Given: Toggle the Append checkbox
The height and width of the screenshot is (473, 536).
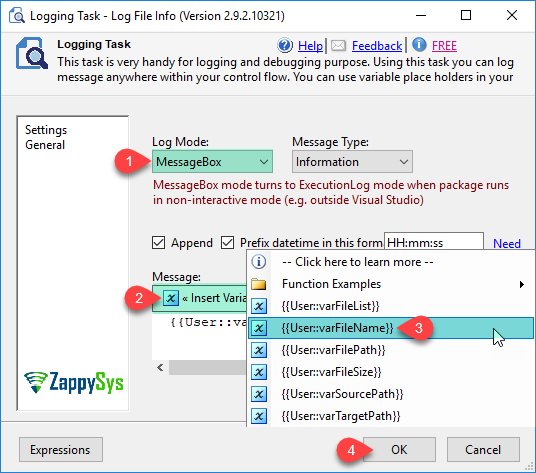Looking at the screenshot, I should point(158,243).
